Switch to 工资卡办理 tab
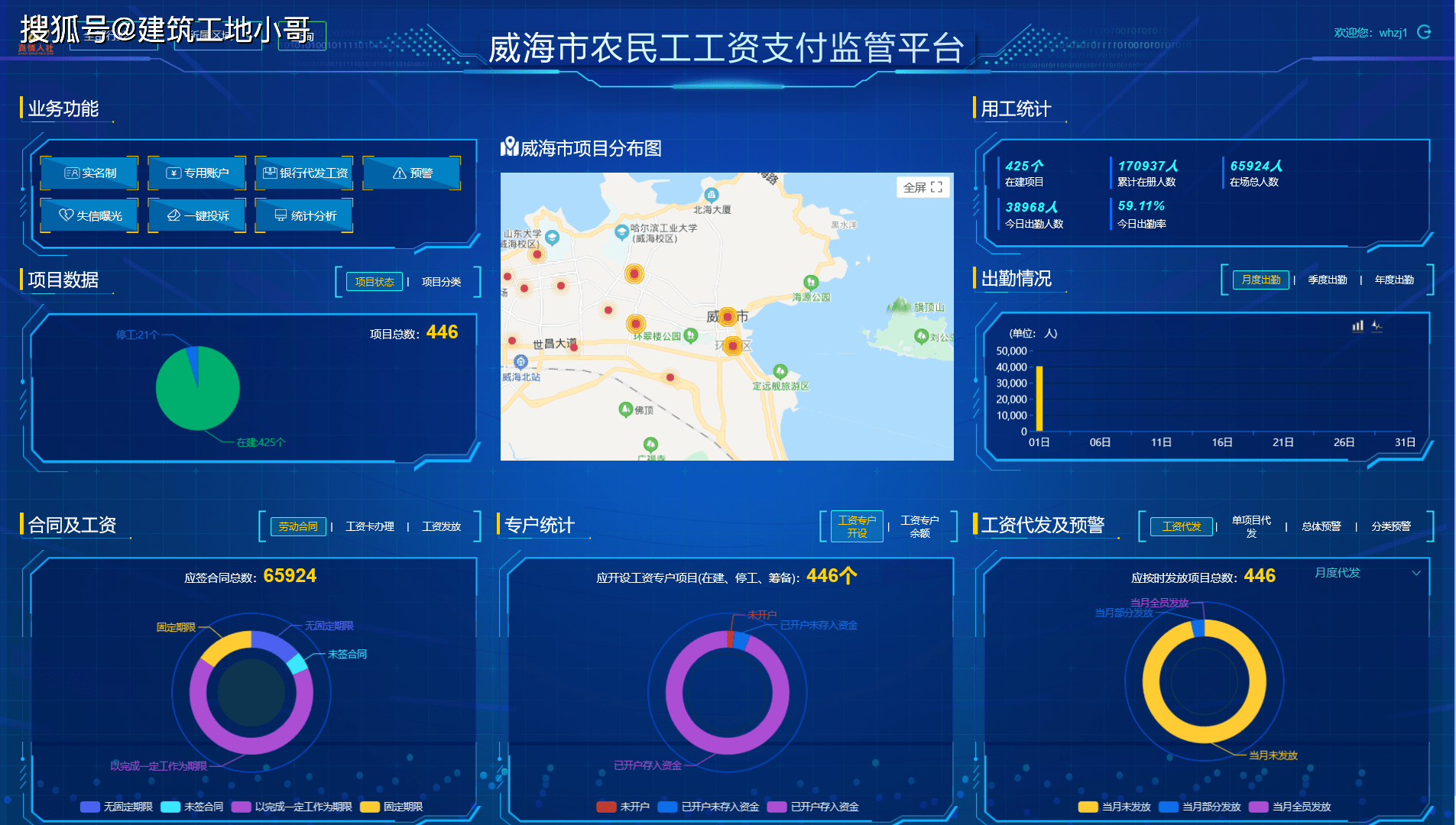The height and width of the screenshot is (825, 1456). coord(370,526)
